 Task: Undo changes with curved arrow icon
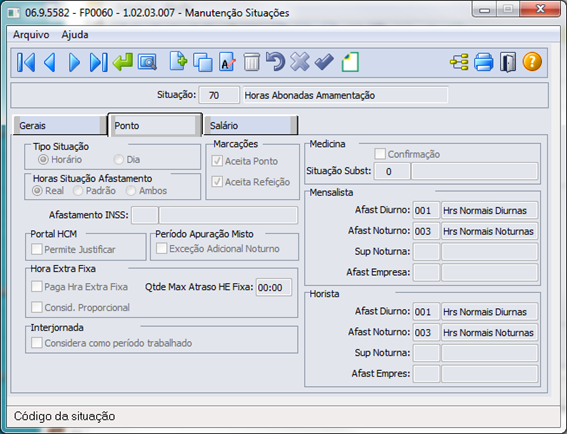tap(276, 61)
